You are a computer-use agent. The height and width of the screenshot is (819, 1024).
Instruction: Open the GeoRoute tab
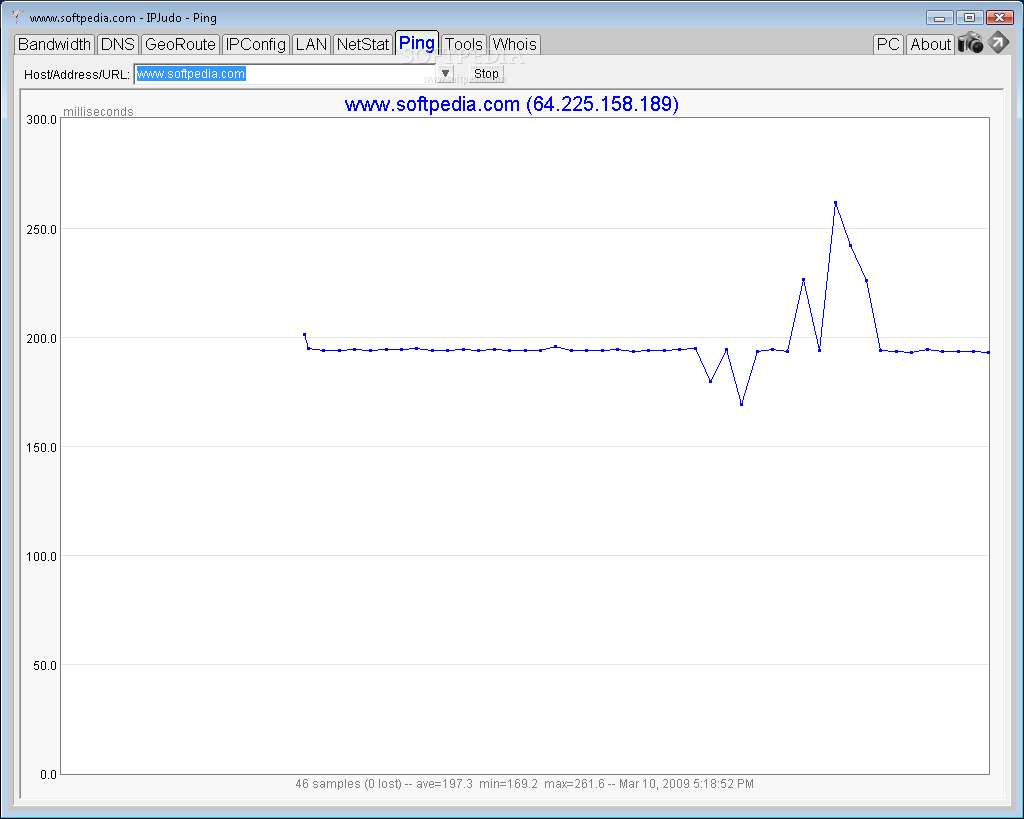(x=180, y=44)
